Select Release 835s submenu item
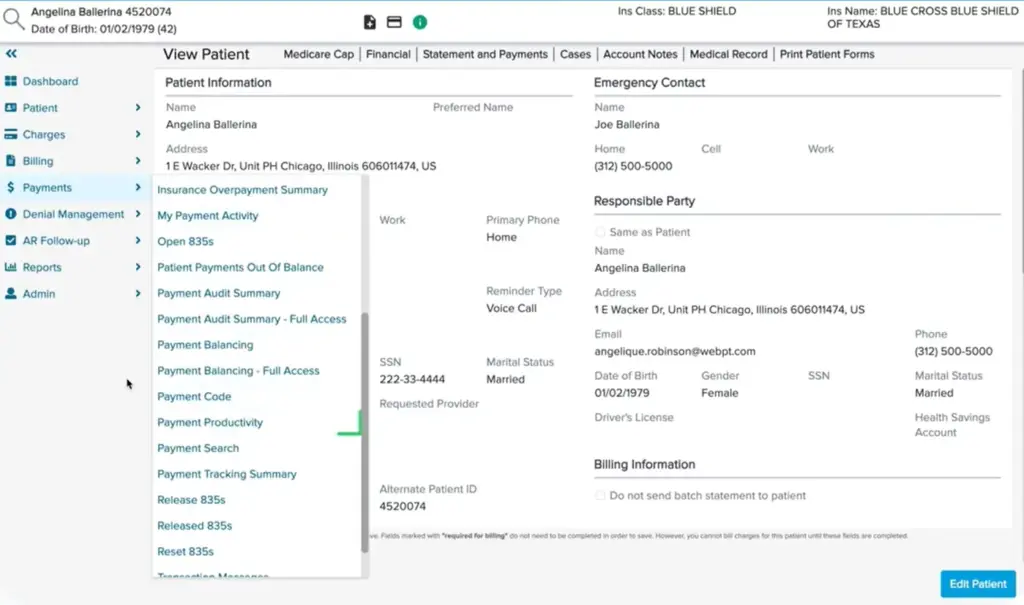The height and width of the screenshot is (605, 1024). point(191,500)
